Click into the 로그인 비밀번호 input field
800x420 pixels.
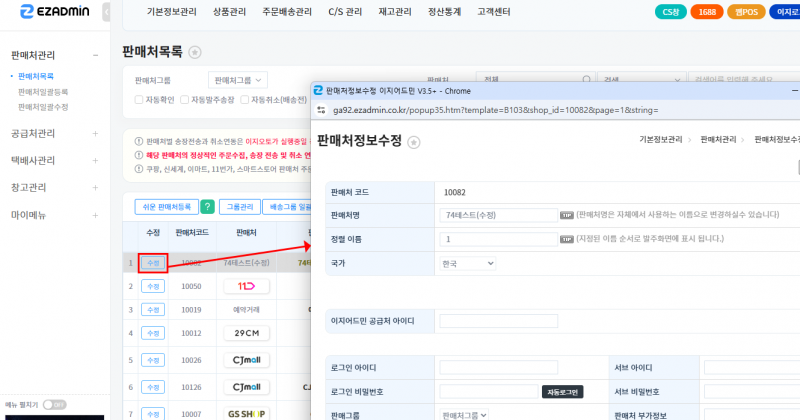coord(489,392)
